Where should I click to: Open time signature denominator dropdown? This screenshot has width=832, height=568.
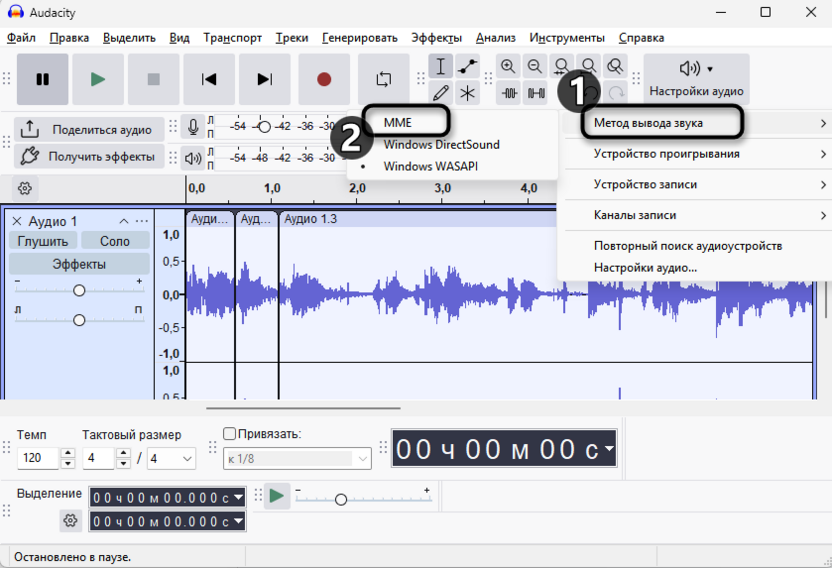171,459
